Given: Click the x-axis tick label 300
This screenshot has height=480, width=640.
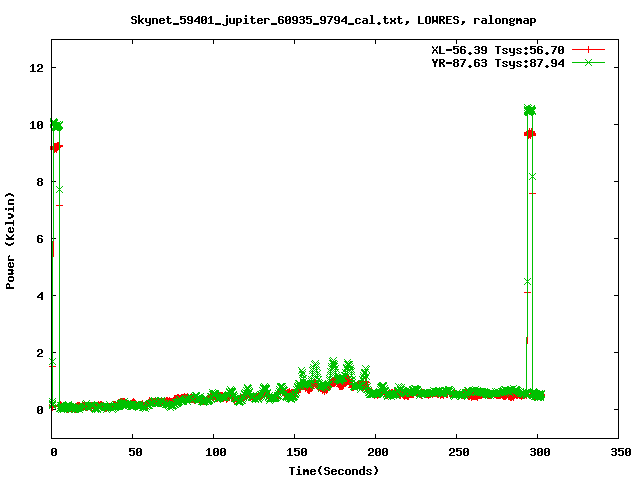Looking at the screenshot, I should point(540,452).
